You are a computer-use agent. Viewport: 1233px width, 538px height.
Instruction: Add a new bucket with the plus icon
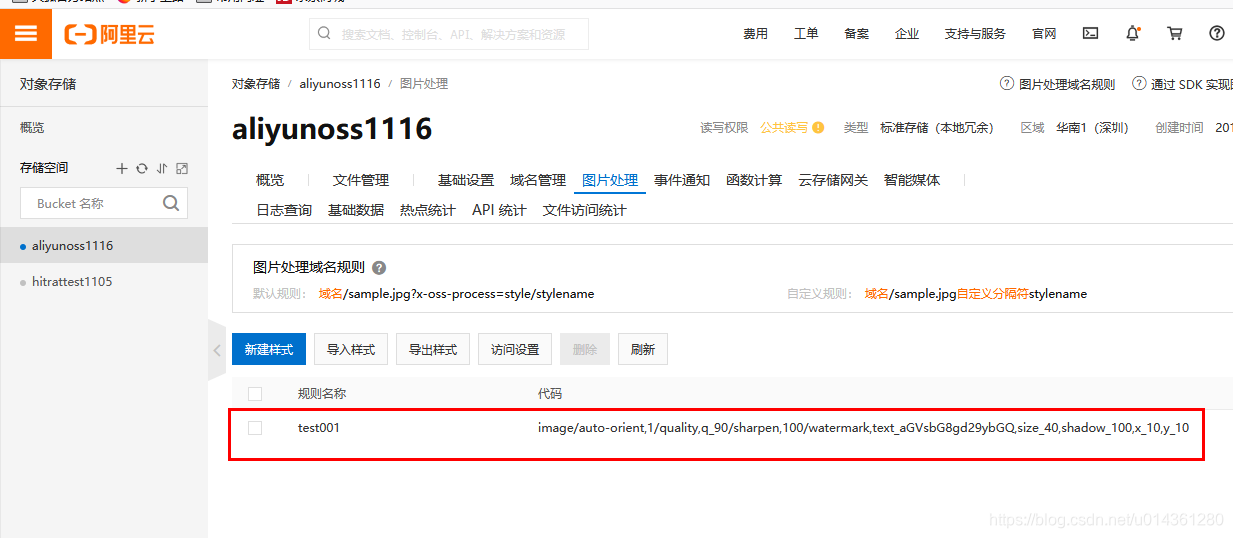point(122,169)
